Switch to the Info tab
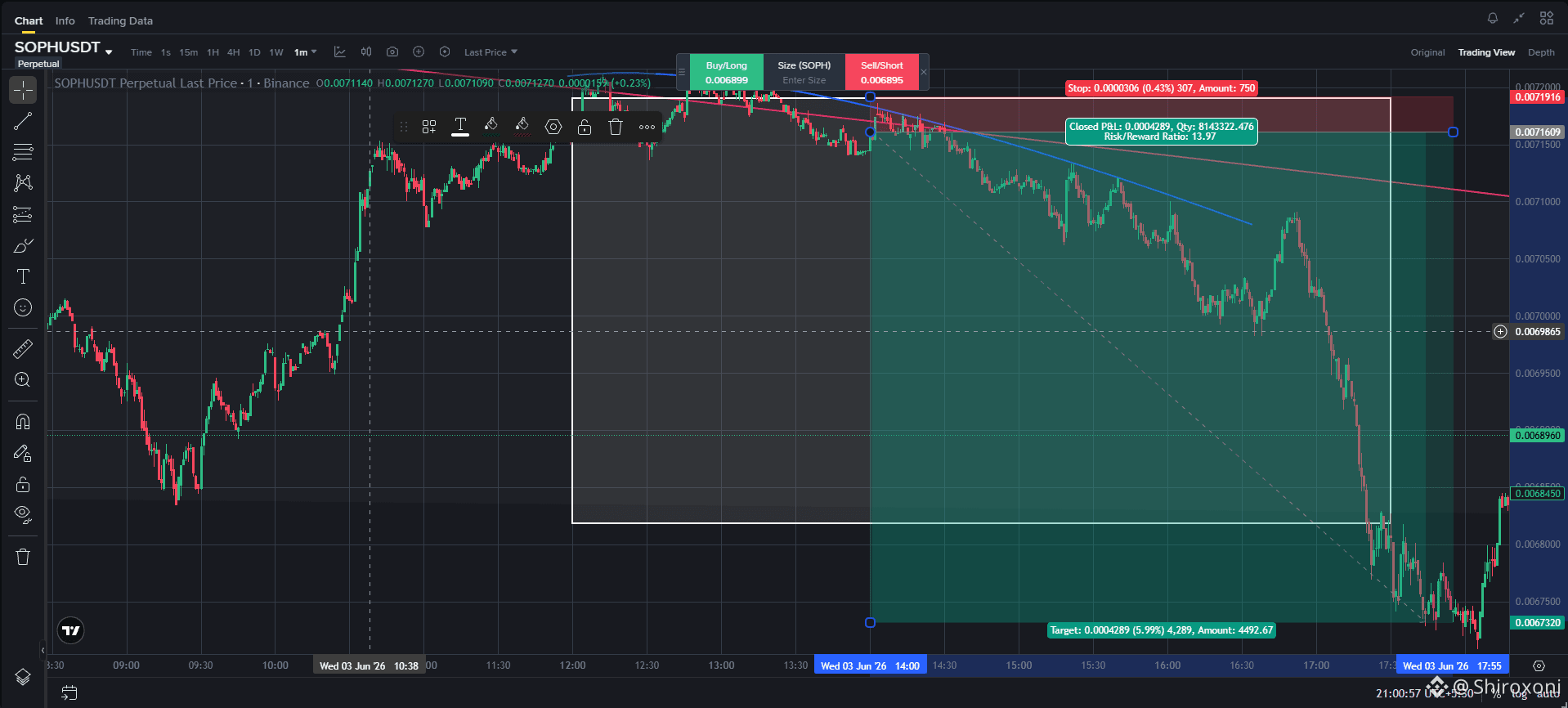Image resolution: width=1568 pixels, height=708 pixels. click(65, 20)
